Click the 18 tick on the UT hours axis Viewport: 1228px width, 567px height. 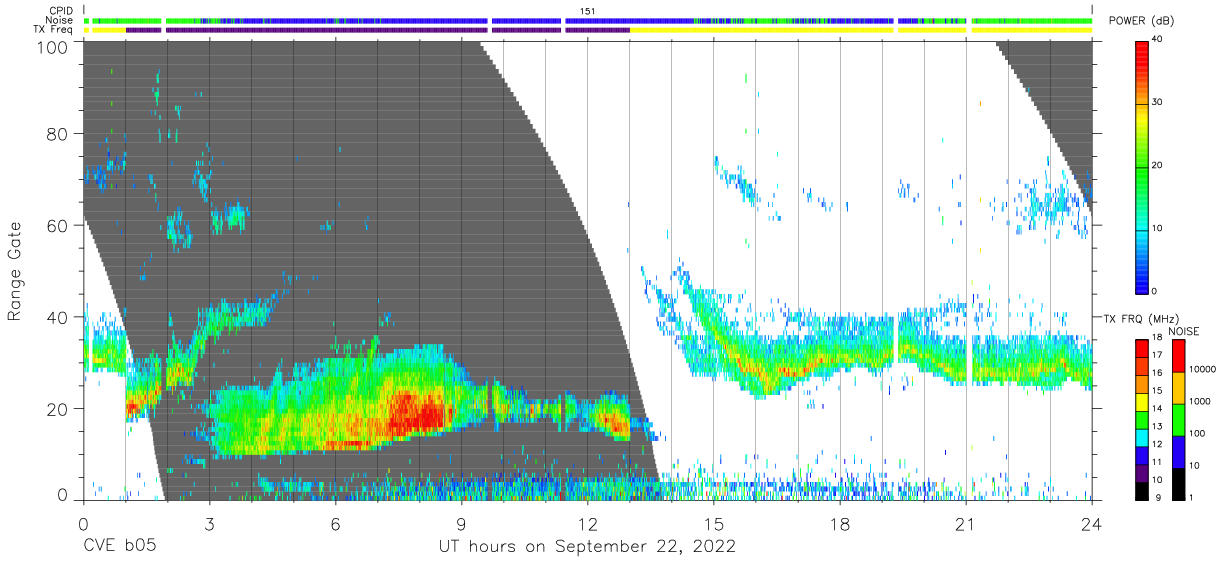pyautogui.click(x=840, y=523)
